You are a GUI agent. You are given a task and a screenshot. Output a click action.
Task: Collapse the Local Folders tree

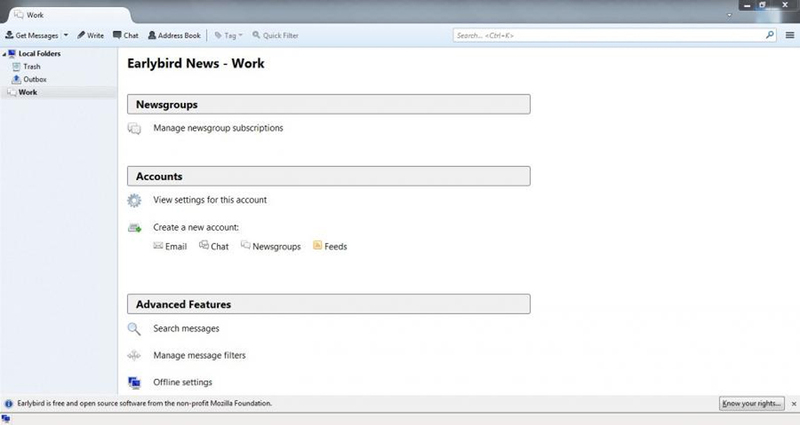[4, 54]
